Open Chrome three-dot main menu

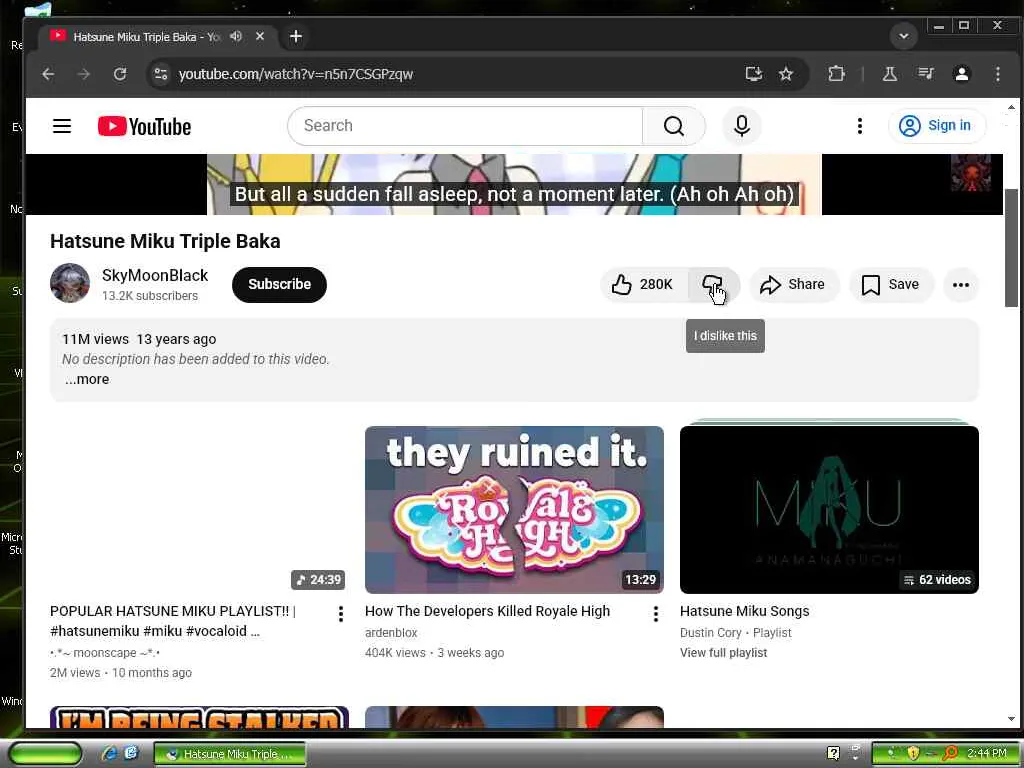pos(997,74)
